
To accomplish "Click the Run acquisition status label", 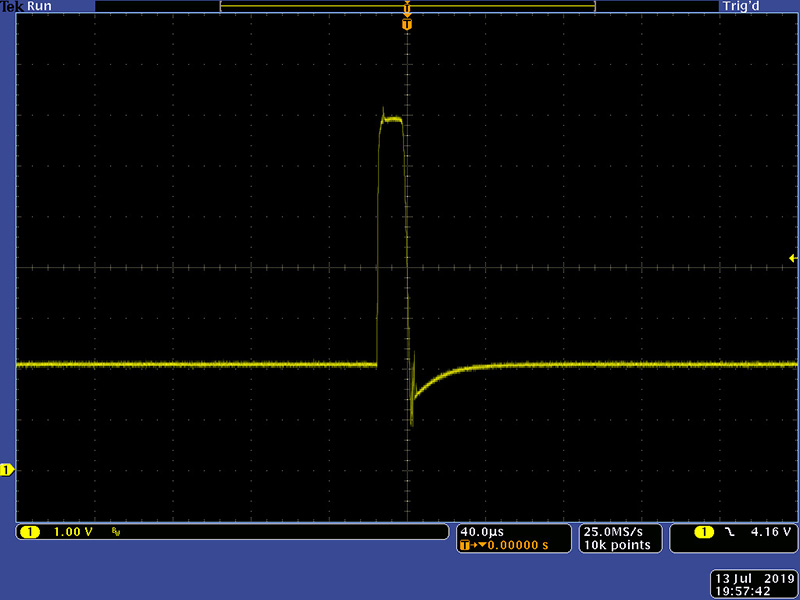I will pos(40,6).
